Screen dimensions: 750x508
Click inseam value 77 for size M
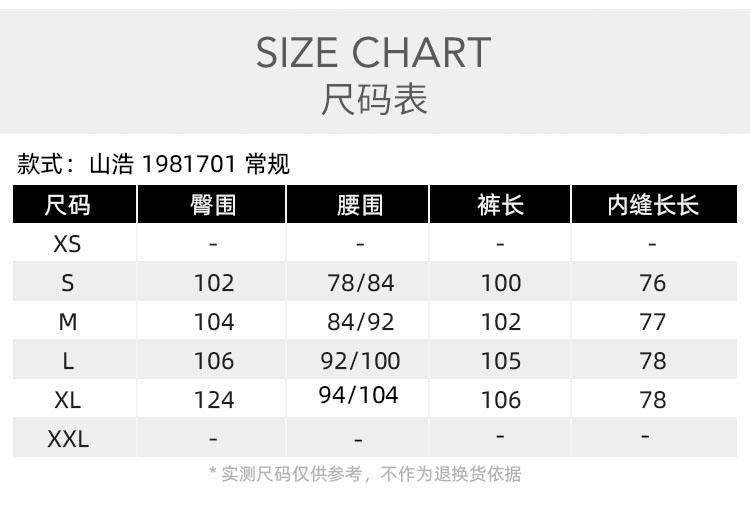click(x=653, y=322)
